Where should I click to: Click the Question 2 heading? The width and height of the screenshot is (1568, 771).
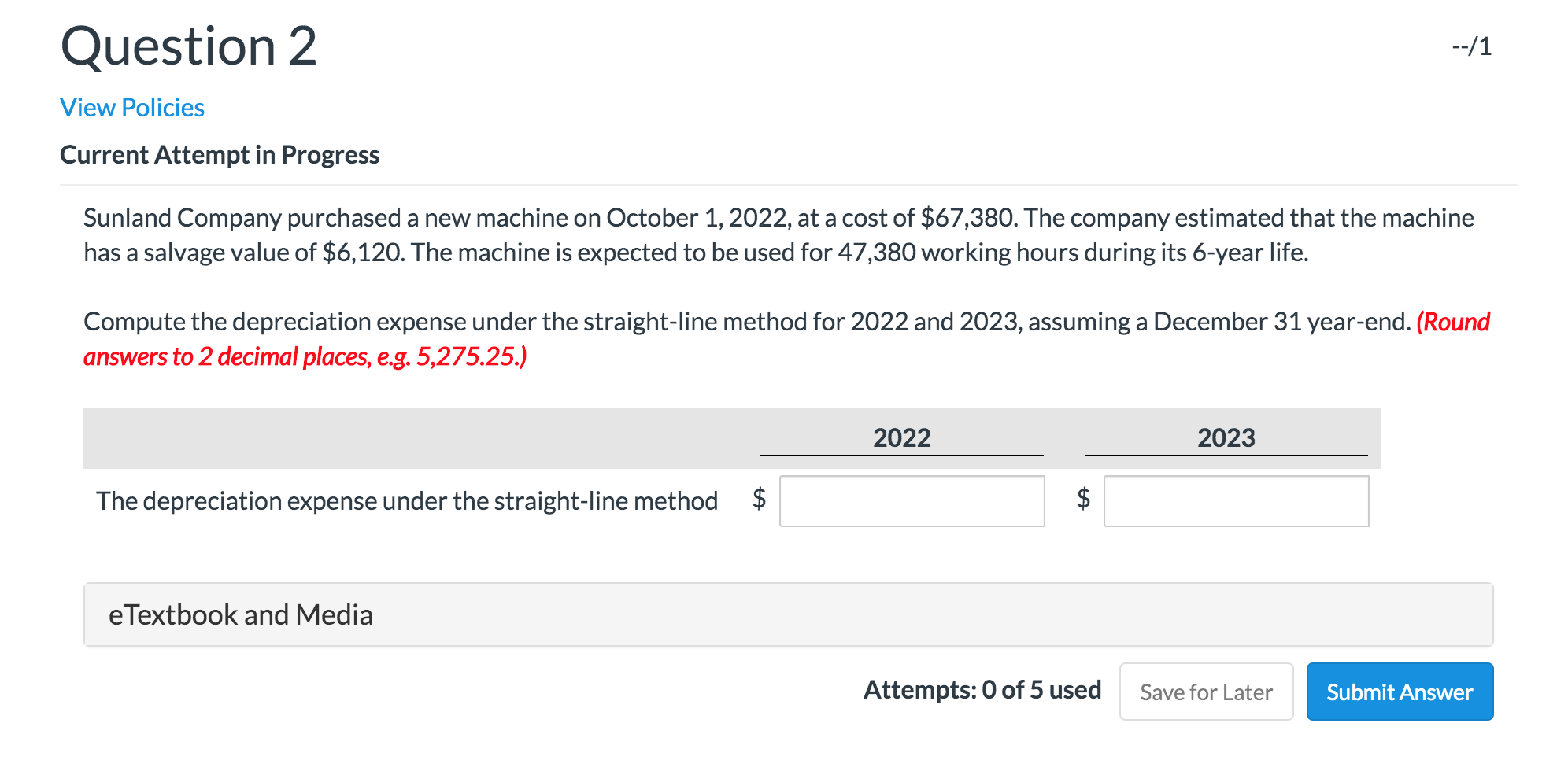[x=190, y=47]
